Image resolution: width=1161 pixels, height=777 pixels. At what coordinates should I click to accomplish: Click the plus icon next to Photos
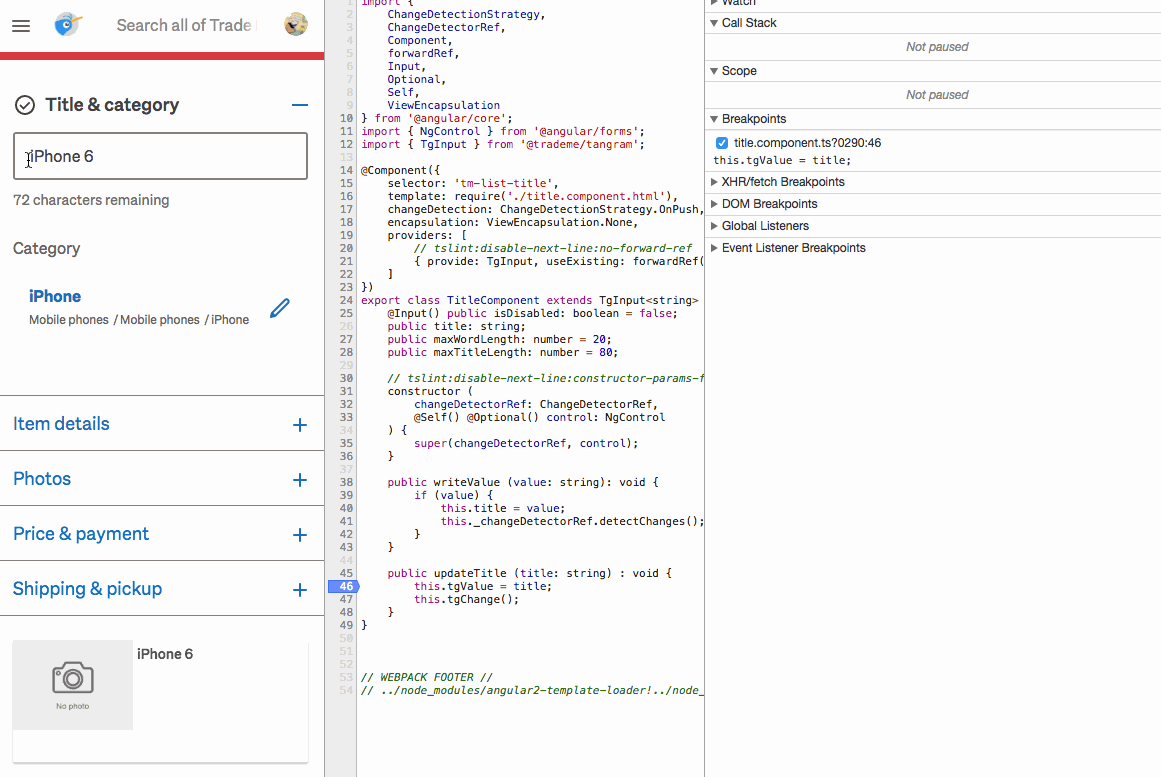pos(299,478)
